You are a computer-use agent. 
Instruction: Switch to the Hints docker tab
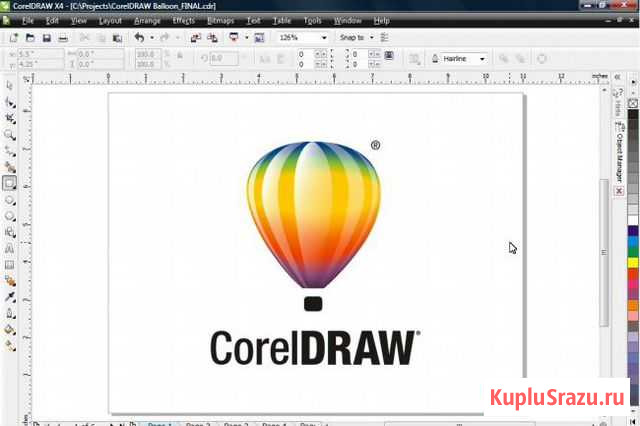[620, 102]
